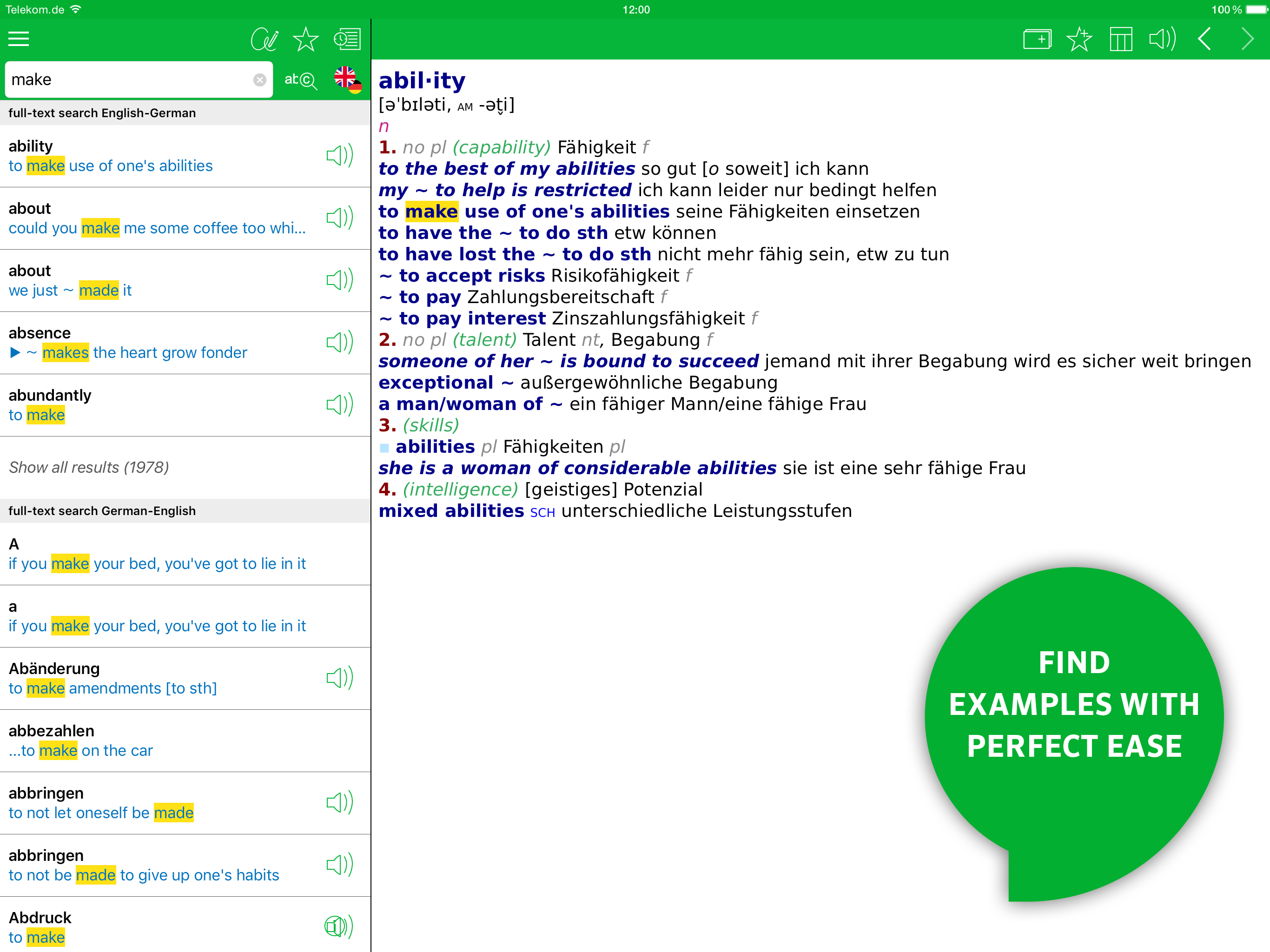
Task: Open search history list icon
Action: (x=347, y=39)
